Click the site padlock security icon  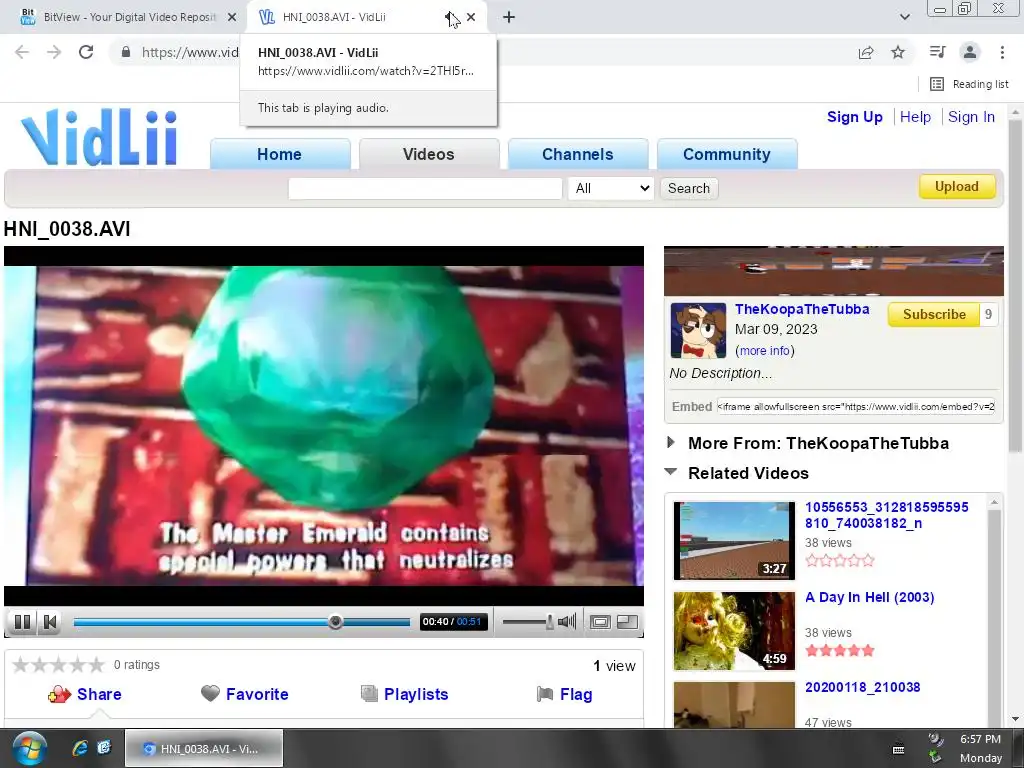(126, 52)
